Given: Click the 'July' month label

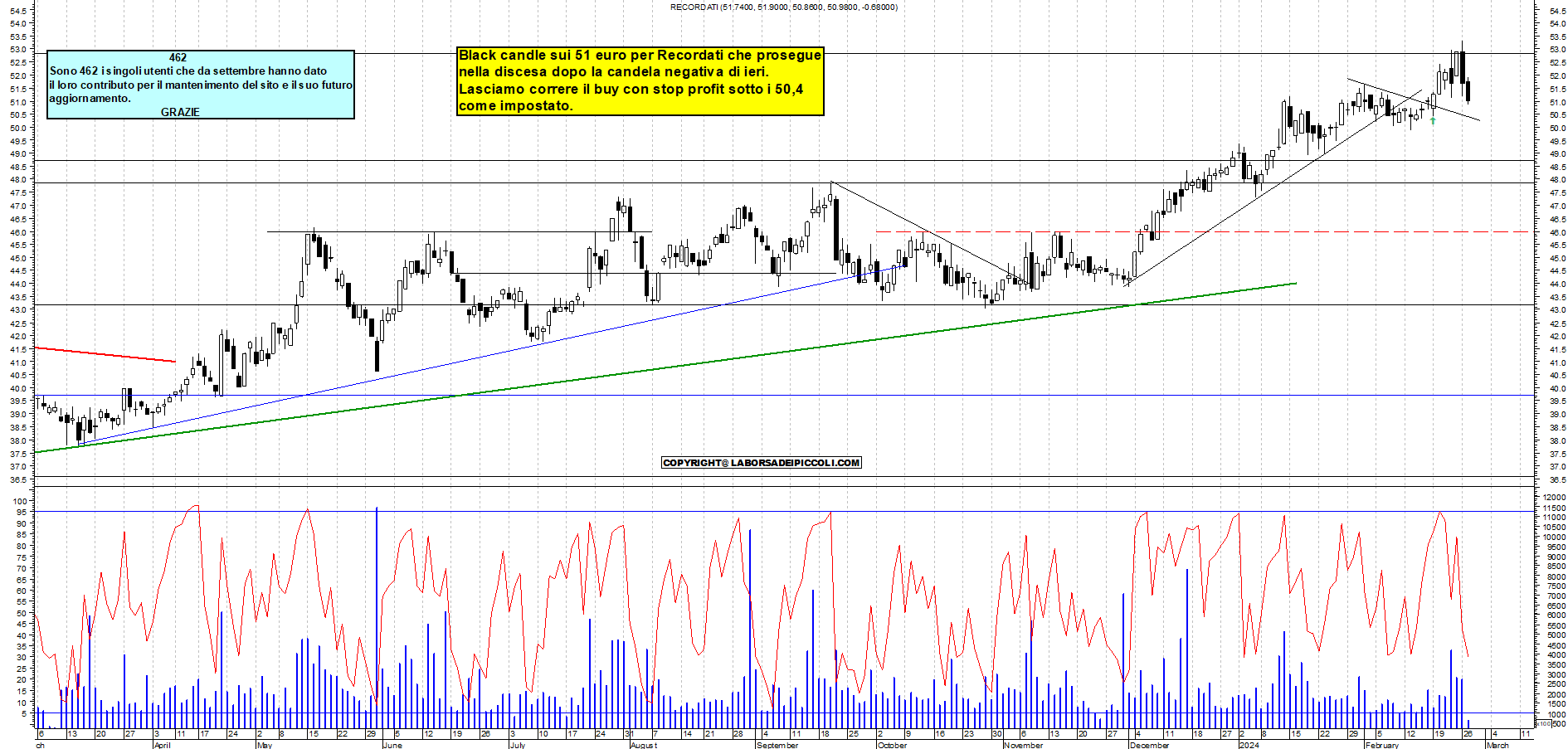Looking at the screenshot, I should tap(517, 745).
